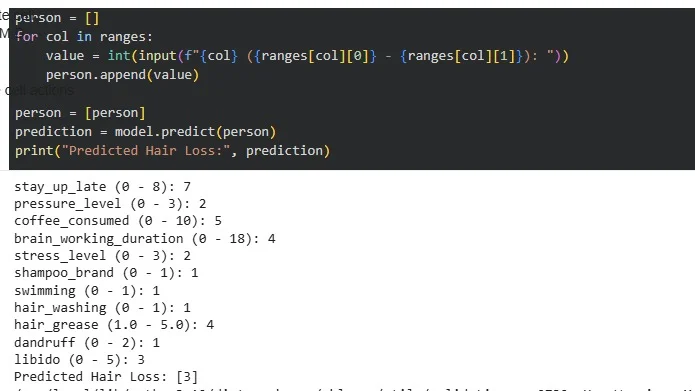Click the hair_washing output line
This screenshot has width=695, height=391.
102,308
